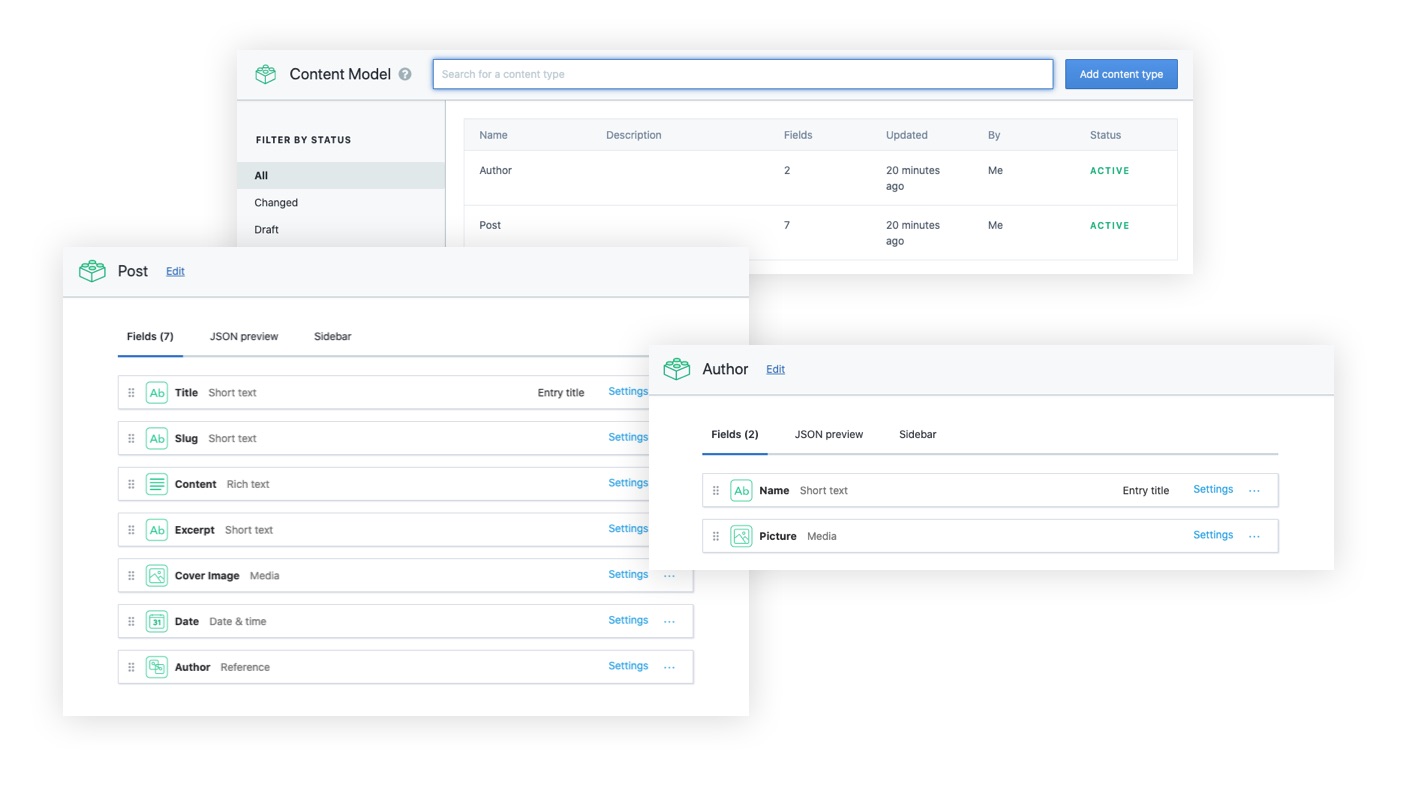Open Settings for Title field
This screenshot has width=1410, height=799.
[x=628, y=392]
